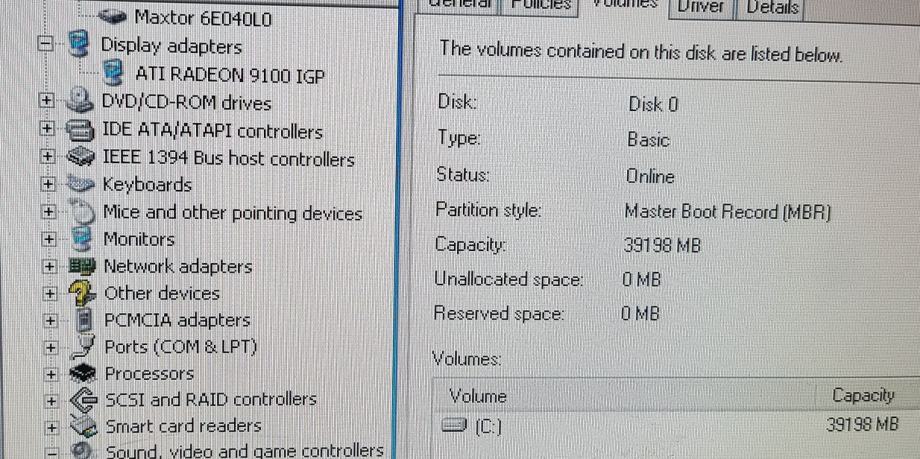This screenshot has height=459, width=920.
Task: Click the DVD/CD-ROM drives icon
Action: 80,101
